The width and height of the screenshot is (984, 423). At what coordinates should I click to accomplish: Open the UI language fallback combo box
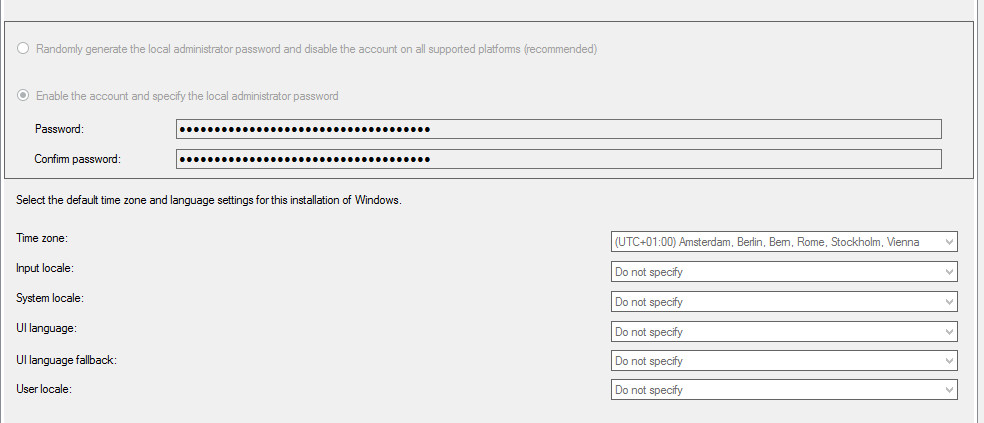pyautogui.click(x=784, y=360)
